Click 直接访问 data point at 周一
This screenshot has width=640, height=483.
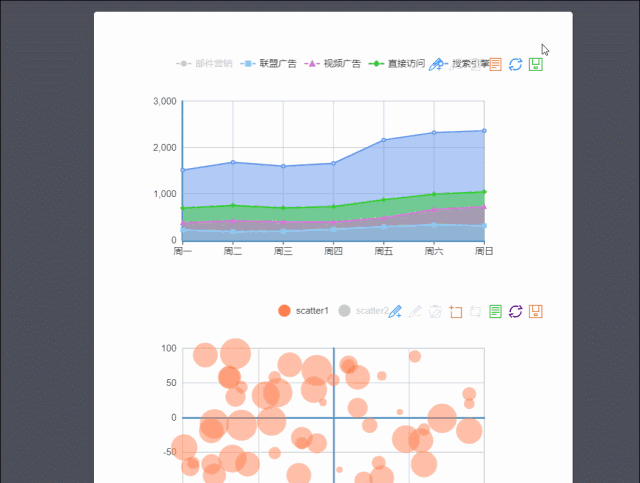182,208
